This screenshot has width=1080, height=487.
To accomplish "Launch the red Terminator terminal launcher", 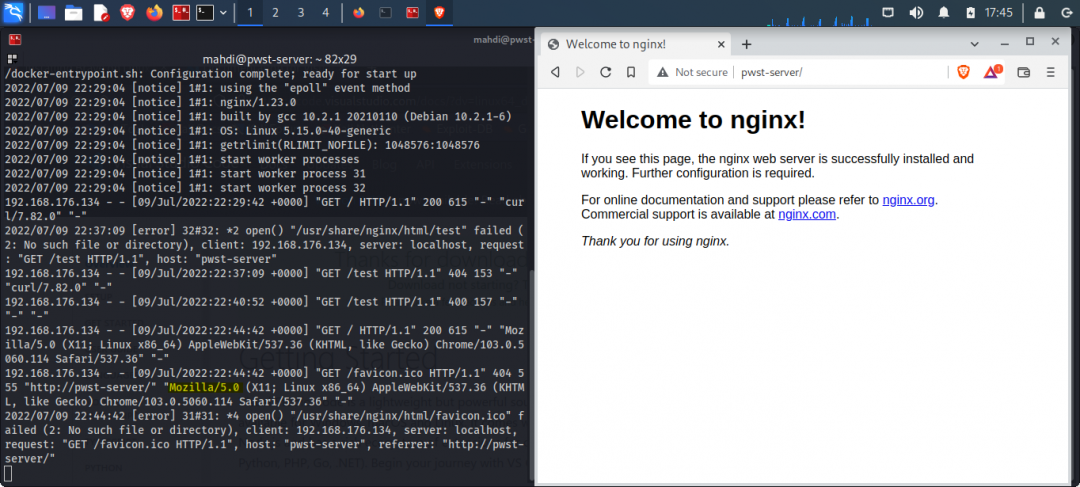I will pos(181,12).
